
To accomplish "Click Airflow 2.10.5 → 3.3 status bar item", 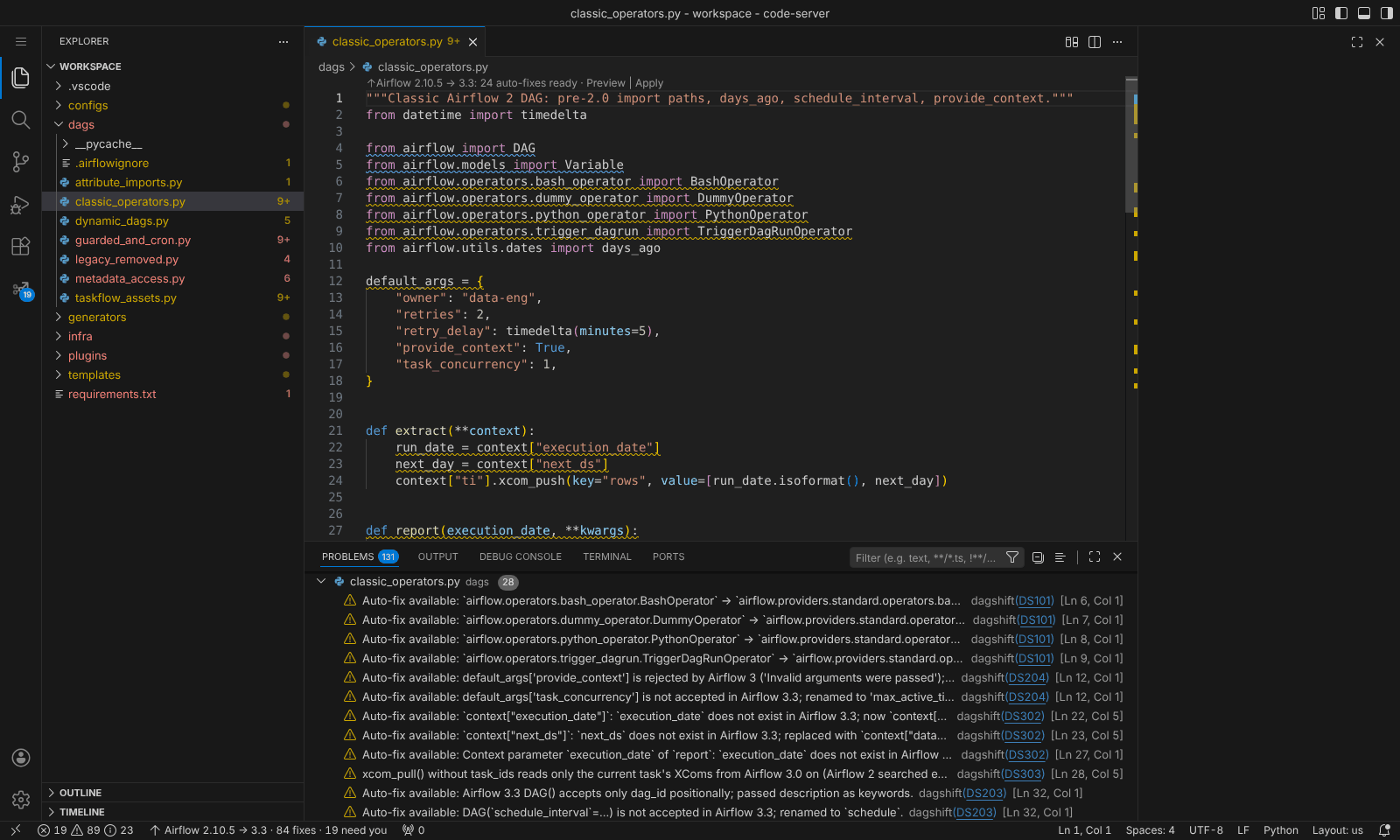I will coord(268,830).
